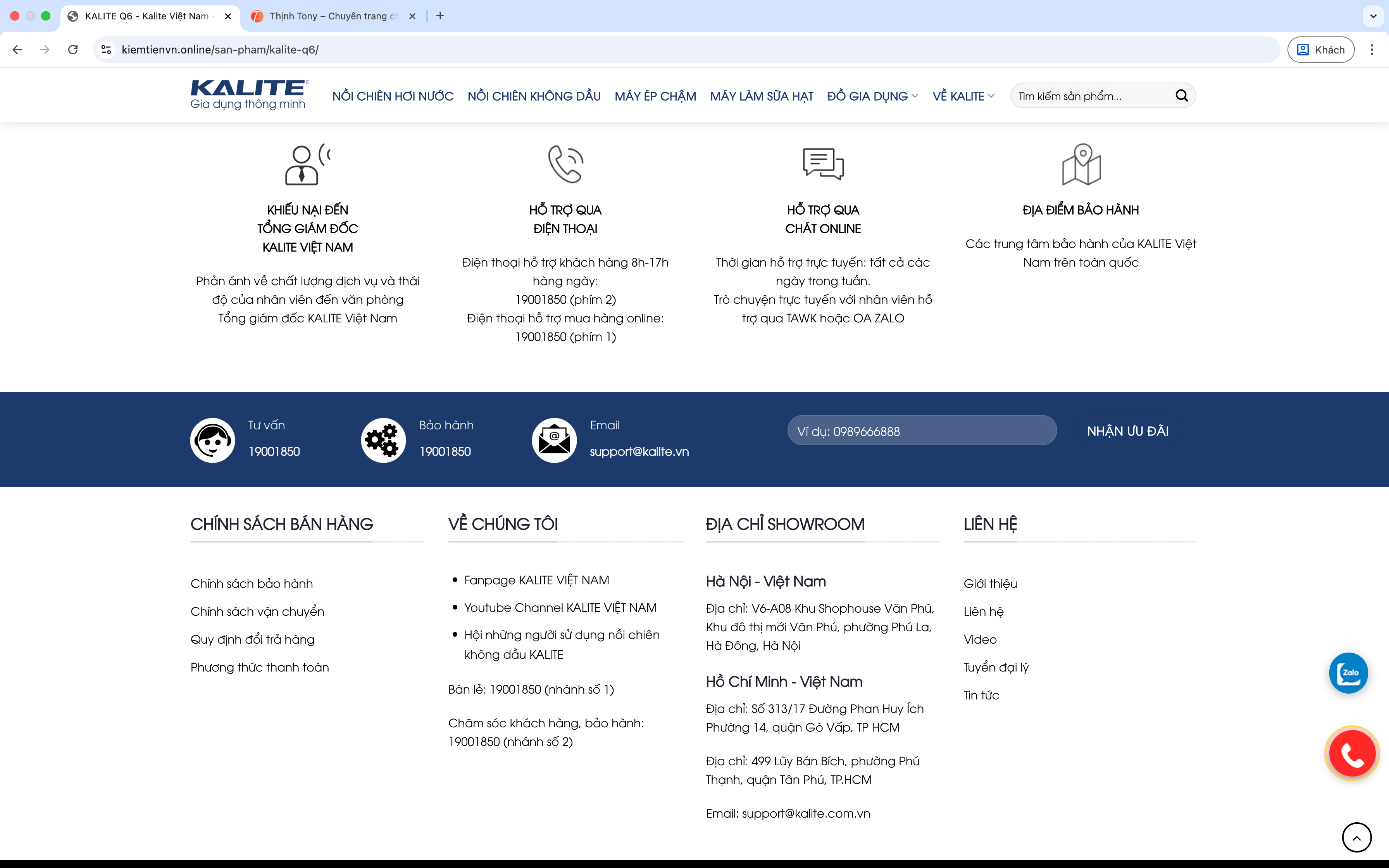Viewport: 1389px width, 868px height.
Task: Open Youtube Channel KALITE VIỆT NAM link
Action: click(x=560, y=607)
